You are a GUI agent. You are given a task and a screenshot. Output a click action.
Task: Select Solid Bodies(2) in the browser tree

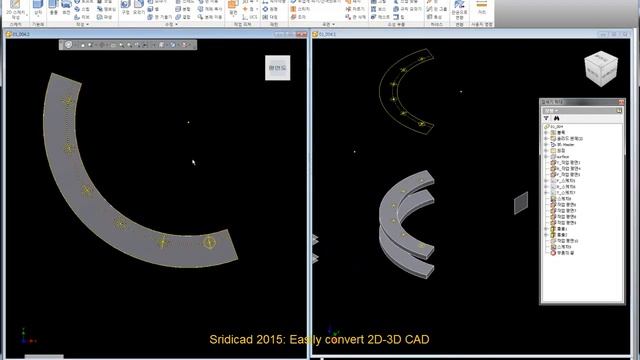pos(567,139)
